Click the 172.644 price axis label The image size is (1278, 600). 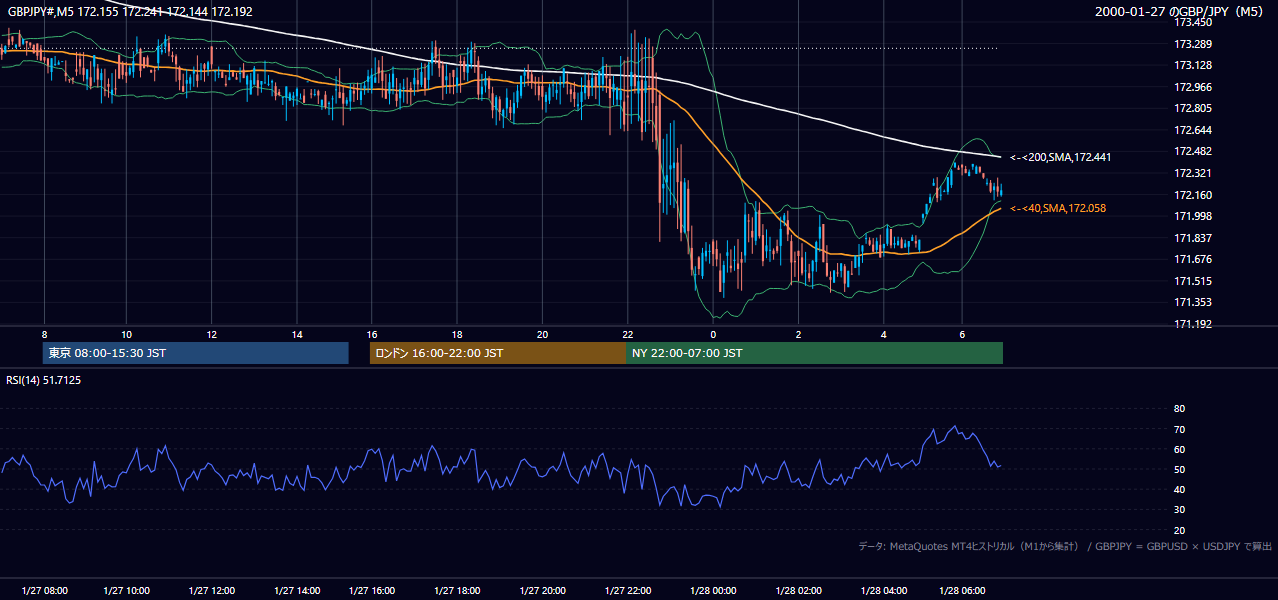tap(1193, 130)
